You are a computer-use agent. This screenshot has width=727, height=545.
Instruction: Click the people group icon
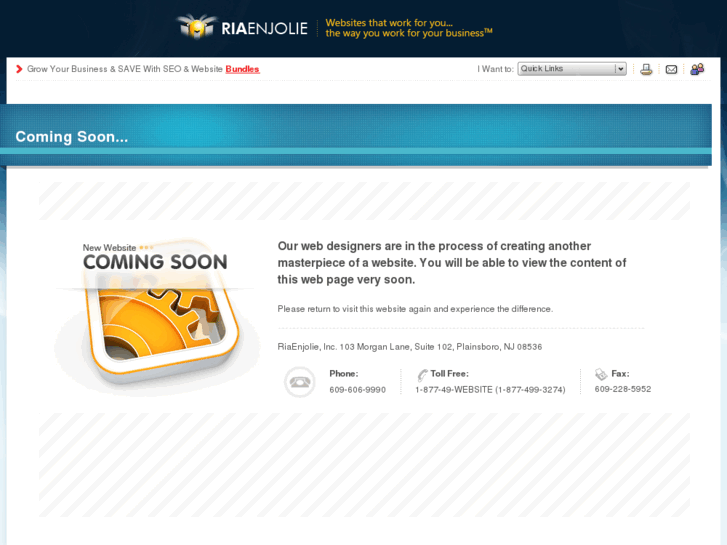[x=697, y=69]
